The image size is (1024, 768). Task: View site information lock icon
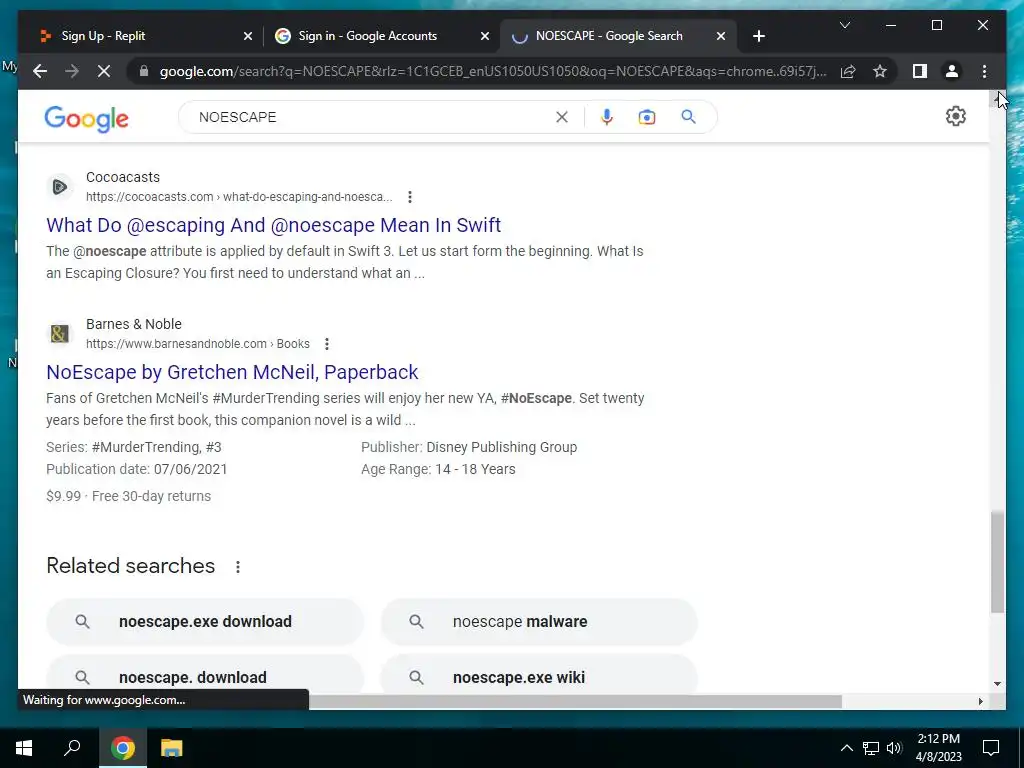pyautogui.click(x=144, y=71)
